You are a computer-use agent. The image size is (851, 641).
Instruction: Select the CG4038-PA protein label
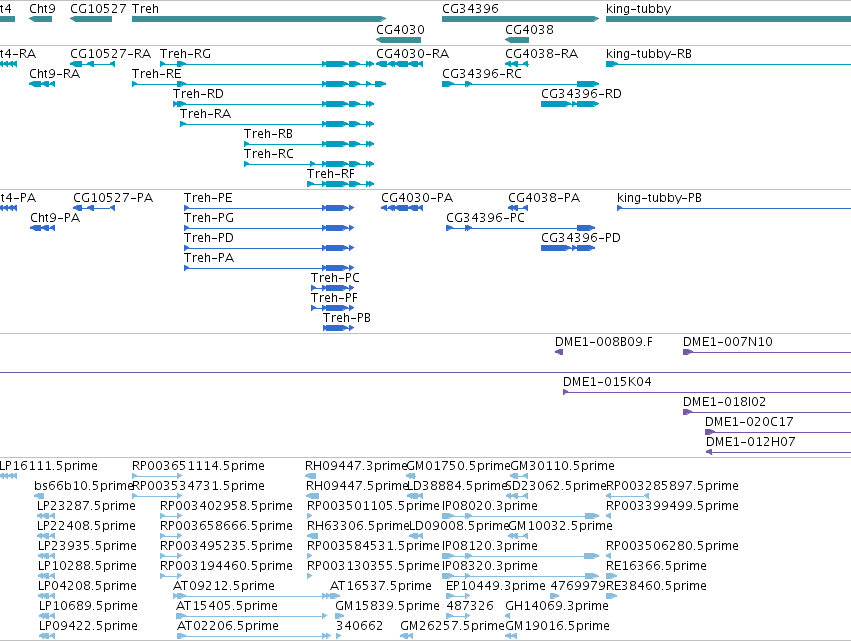pyautogui.click(x=544, y=198)
